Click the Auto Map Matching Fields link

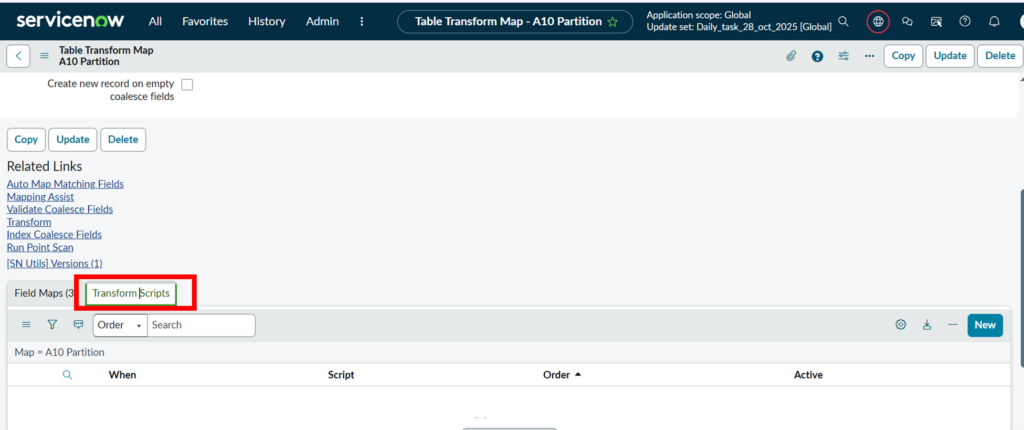pyautogui.click(x=65, y=184)
